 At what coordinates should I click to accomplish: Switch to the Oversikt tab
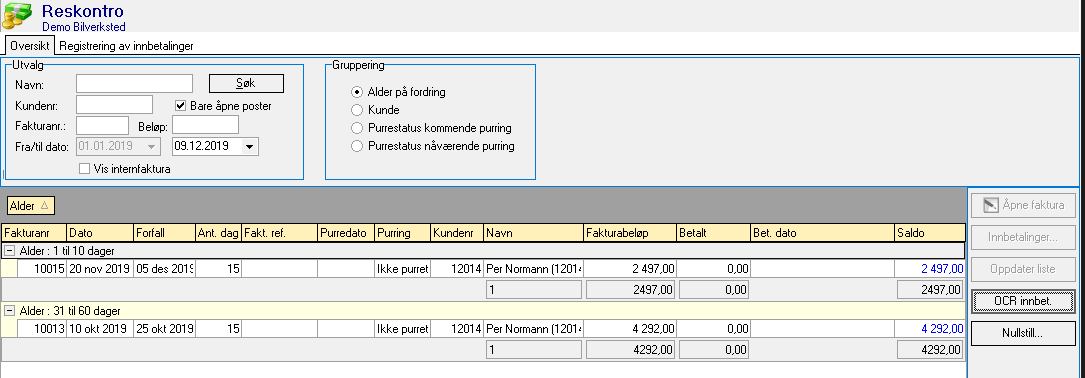[x=29, y=46]
